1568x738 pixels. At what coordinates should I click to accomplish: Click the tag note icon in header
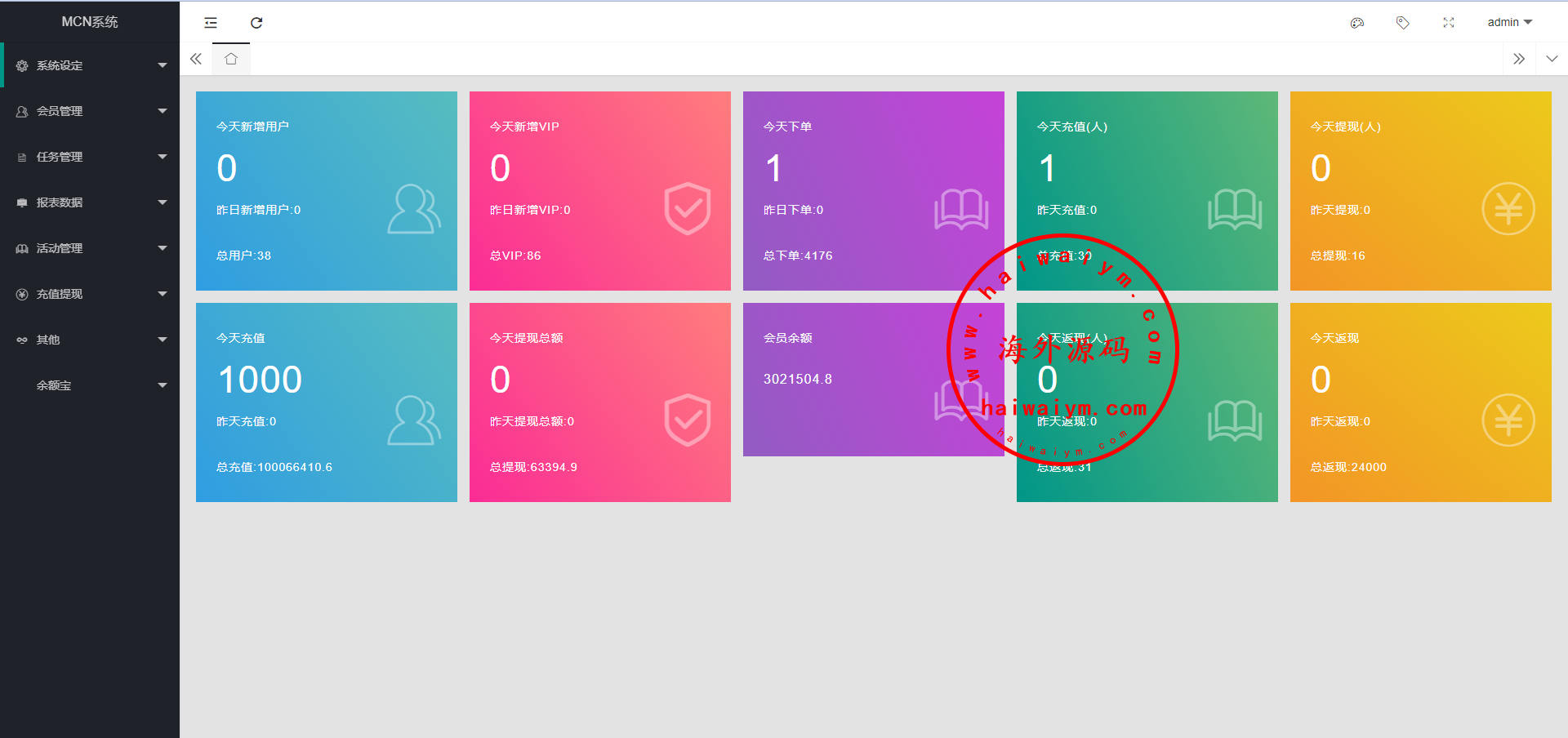click(x=1403, y=23)
